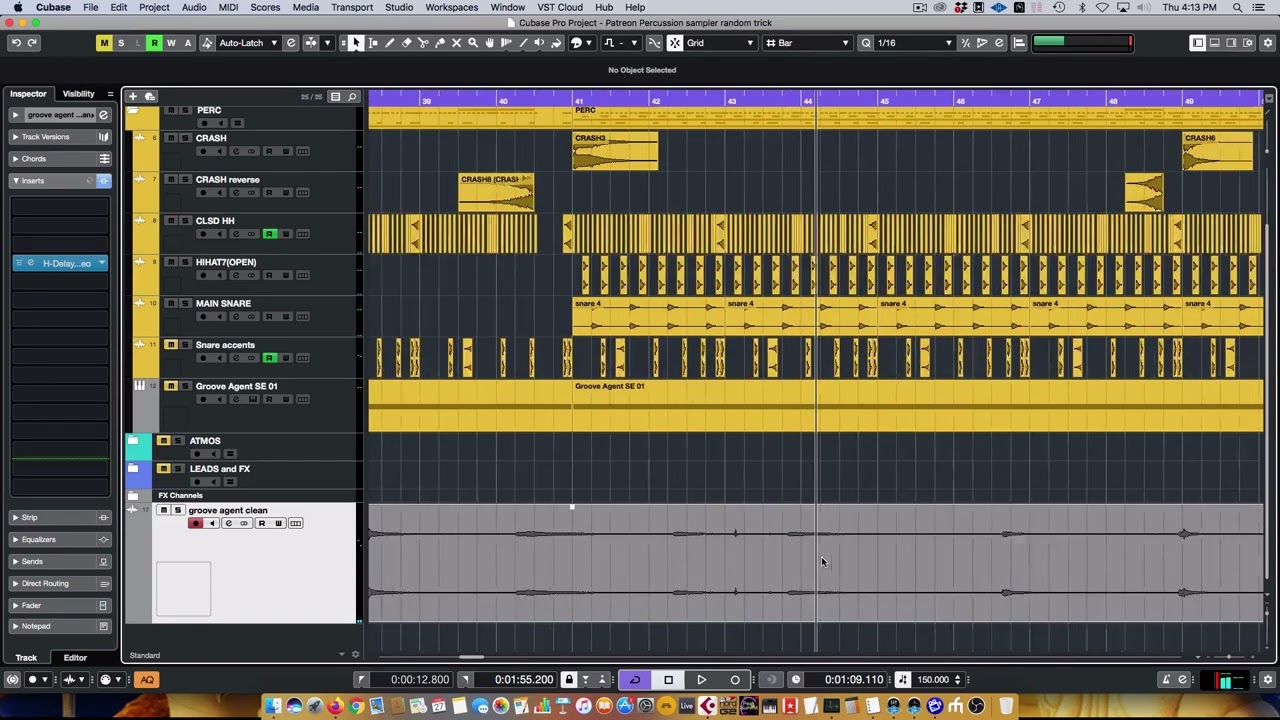Open the 1/16 quantize preset dropdown
The image size is (1280, 720).
click(x=914, y=43)
